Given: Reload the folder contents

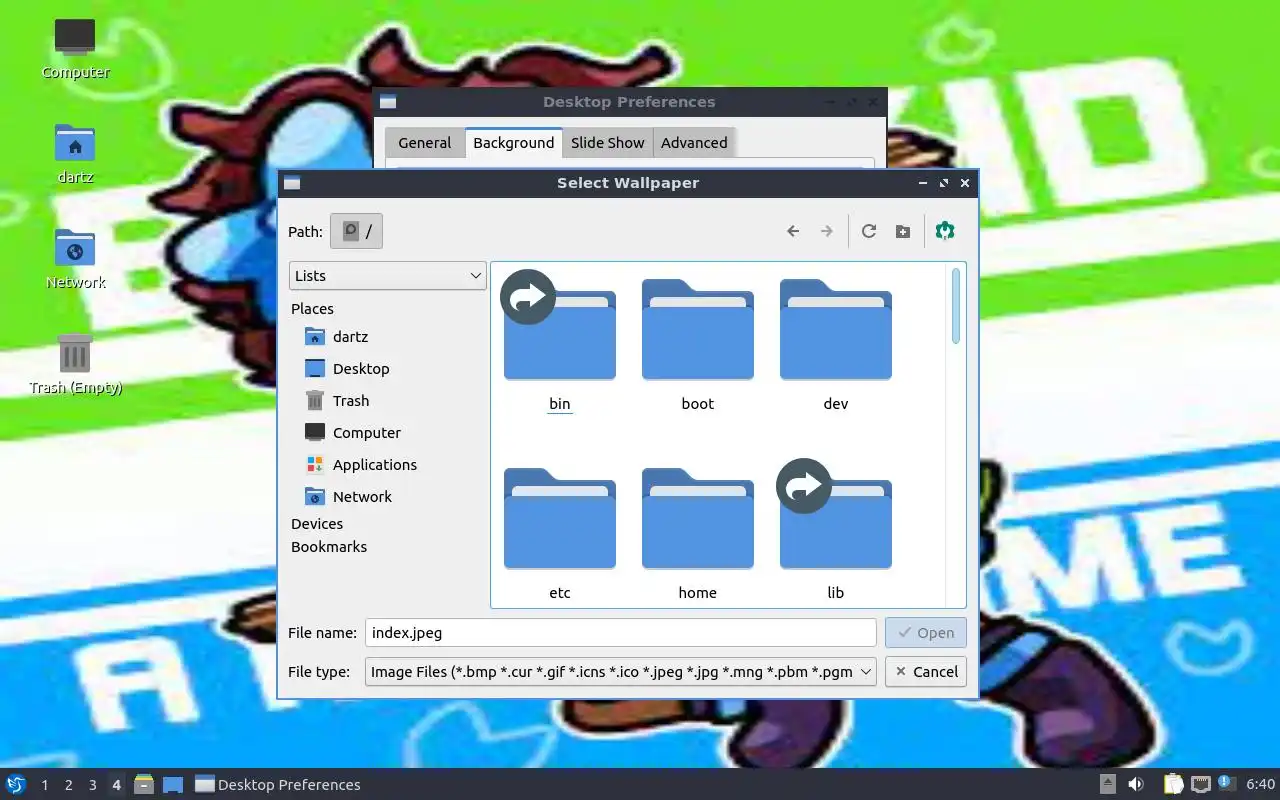Looking at the screenshot, I should pyautogui.click(x=869, y=231).
